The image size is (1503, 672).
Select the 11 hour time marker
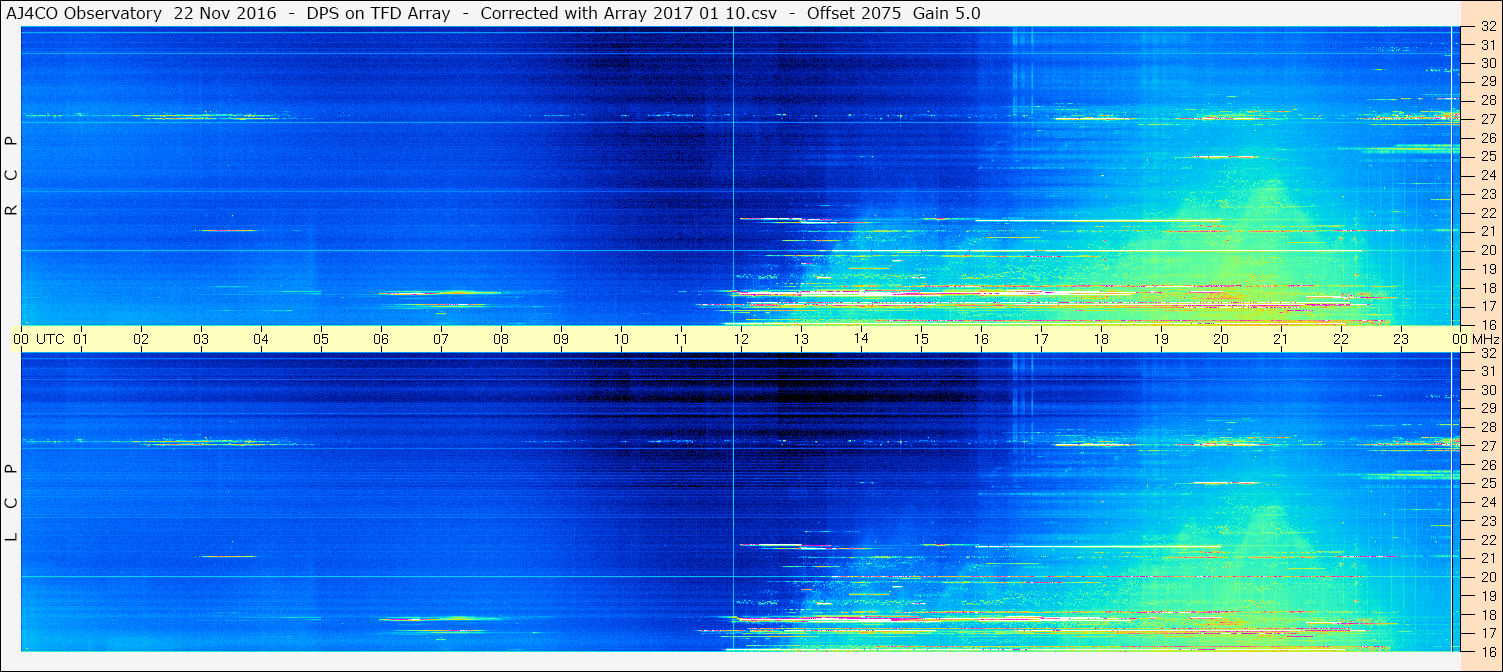pyautogui.click(x=681, y=339)
